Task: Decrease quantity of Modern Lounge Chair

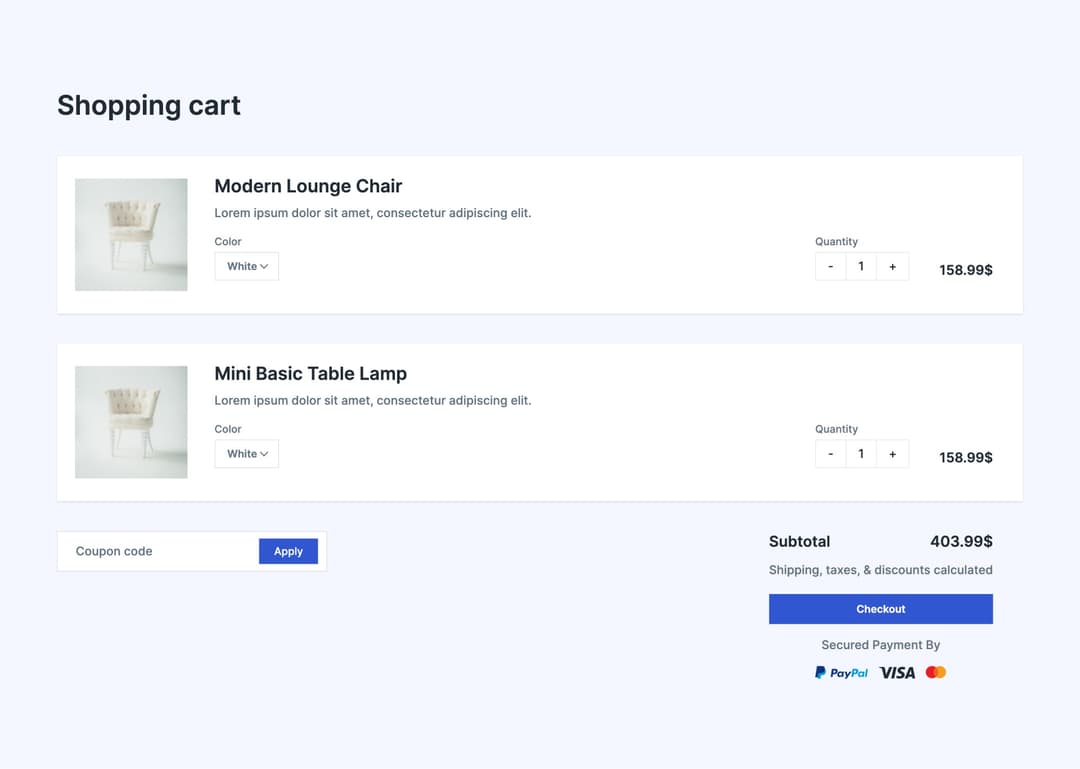Action: (x=830, y=266)
